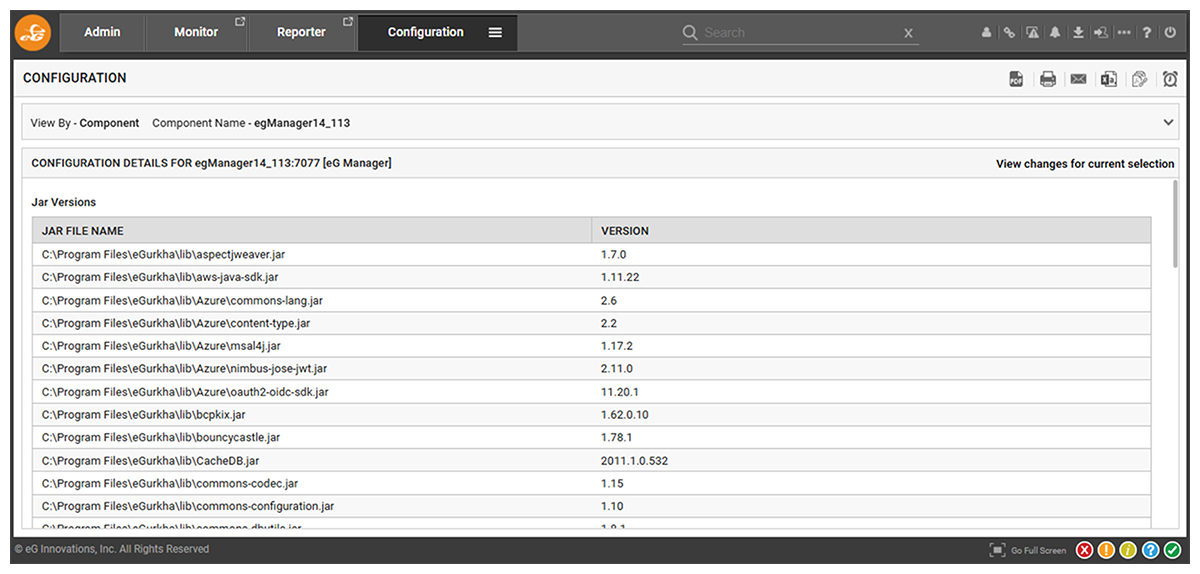
Task: Click the sign-in user arrow icon
Action: point(1101,33)
